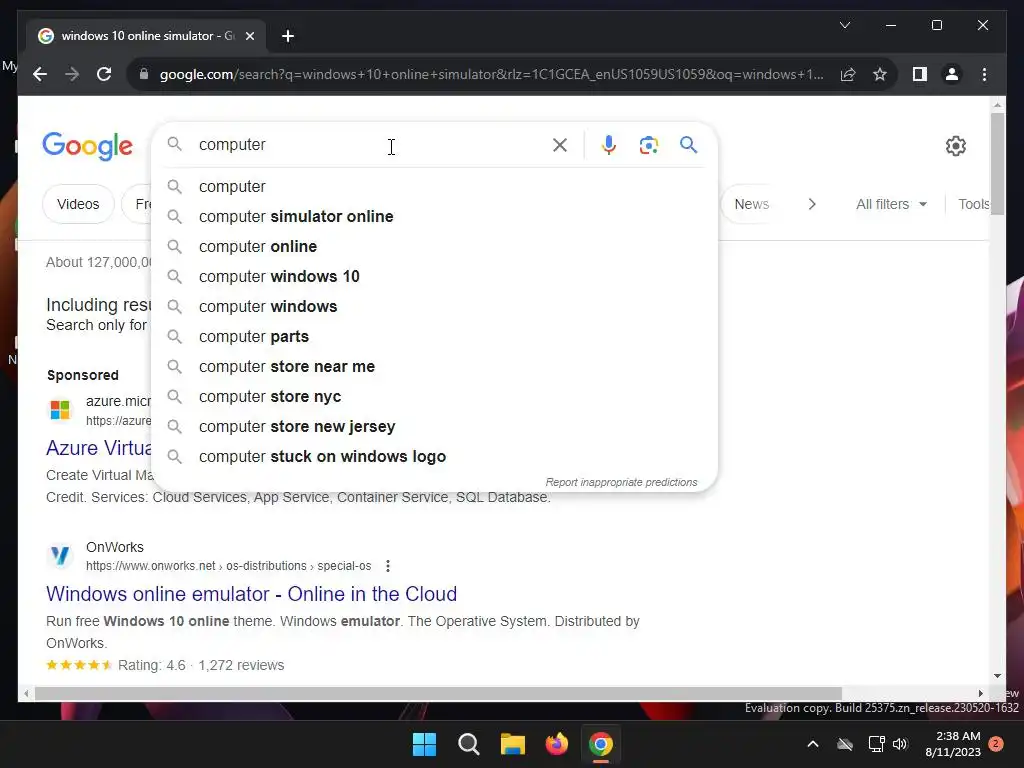Click the horizontal scrollbar track

pos(438,694)
